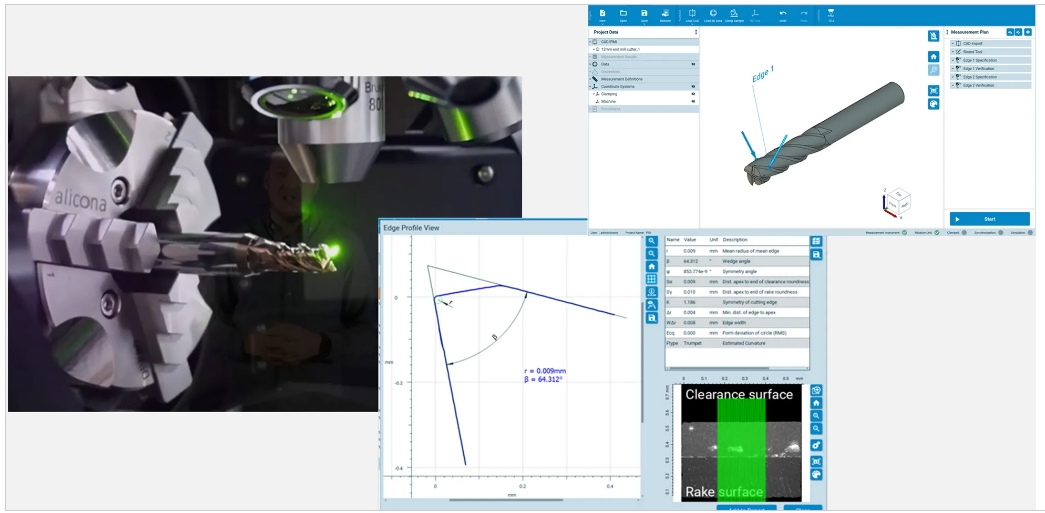Image resolution: width=1045 pixels, height=513 pixels.
Task: Select the Measurement Definitions tree row
Action: point(644,79)
